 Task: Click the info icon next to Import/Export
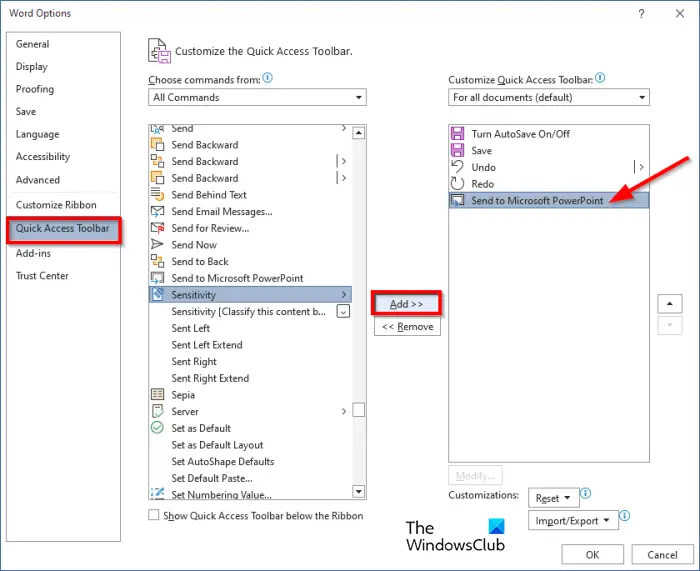pos(624,516)
